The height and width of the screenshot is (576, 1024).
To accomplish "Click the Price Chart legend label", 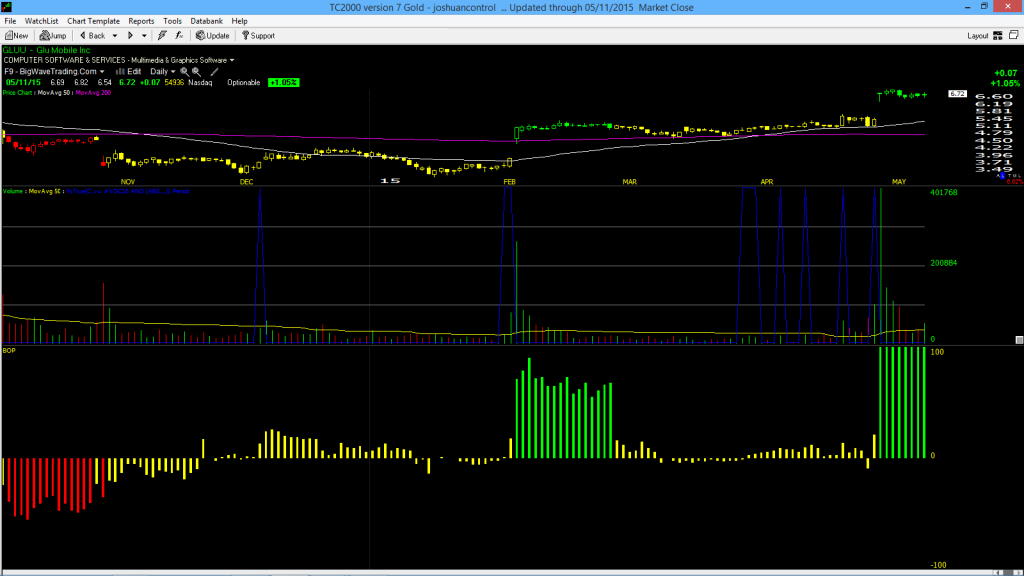I will 18,93.
